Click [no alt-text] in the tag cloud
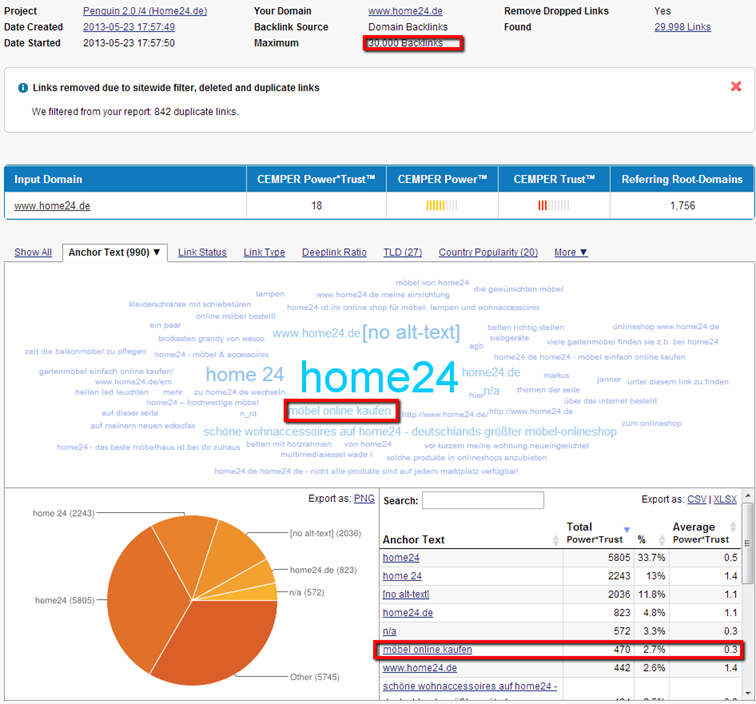The width and height of the screenshot is (756, 704). point(411,332)
